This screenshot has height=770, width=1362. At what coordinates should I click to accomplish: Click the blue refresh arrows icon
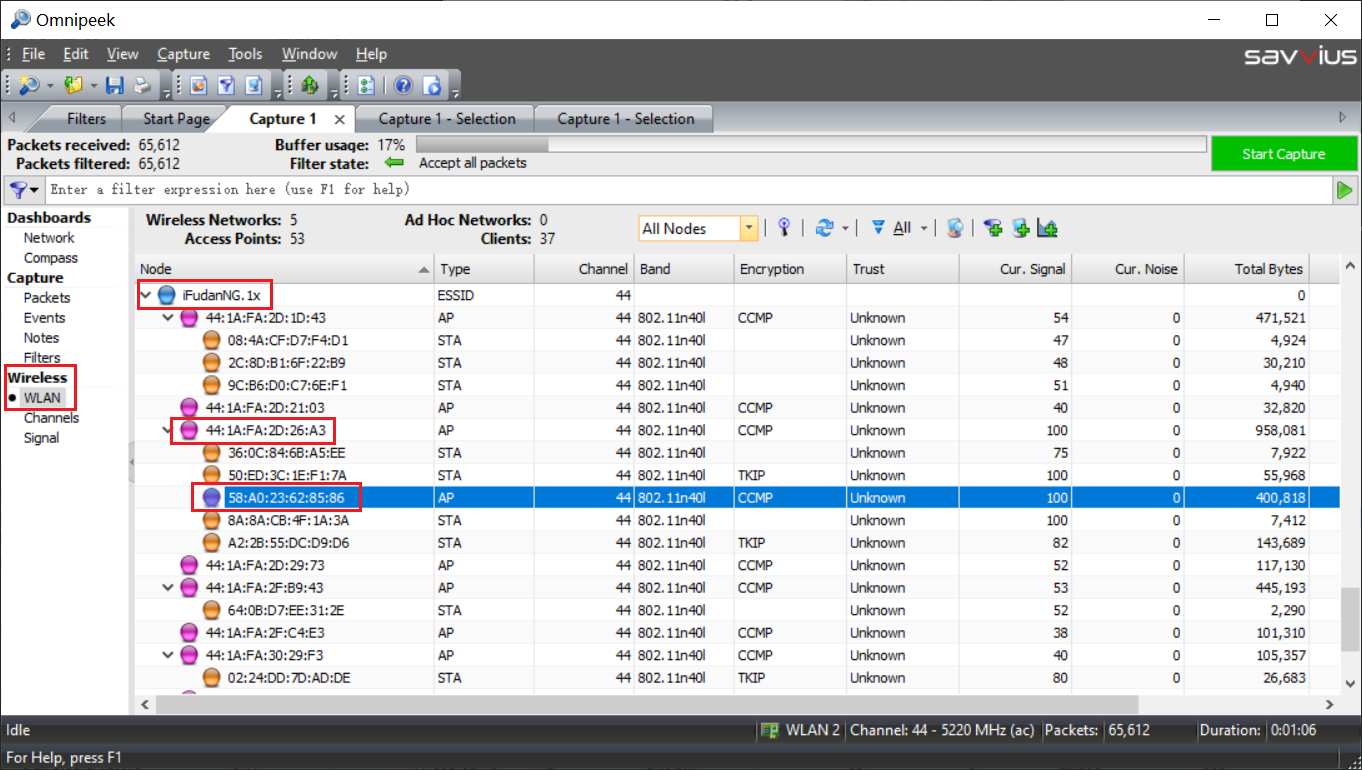824,228
